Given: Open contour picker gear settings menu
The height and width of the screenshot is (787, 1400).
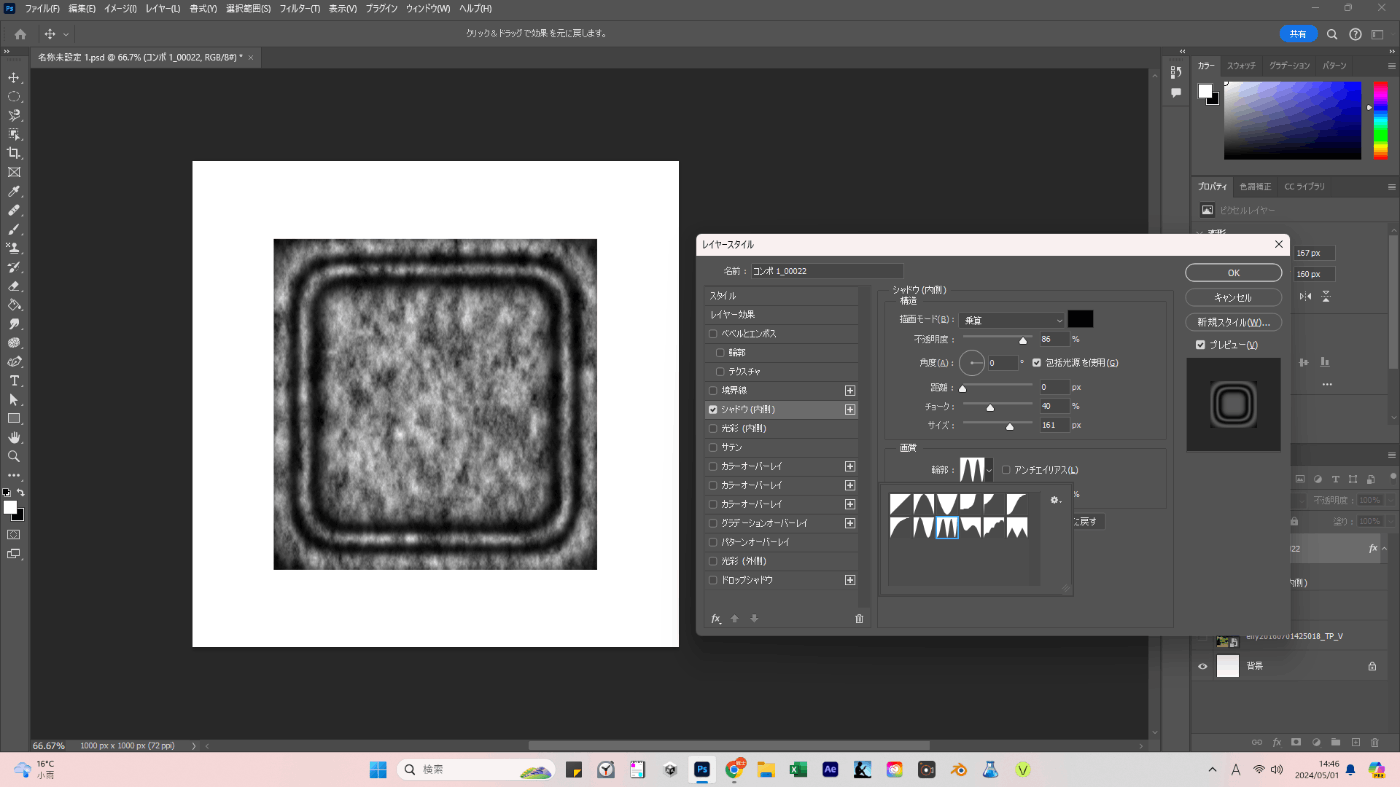Looking at the screenshot, I should (1054, 500).
